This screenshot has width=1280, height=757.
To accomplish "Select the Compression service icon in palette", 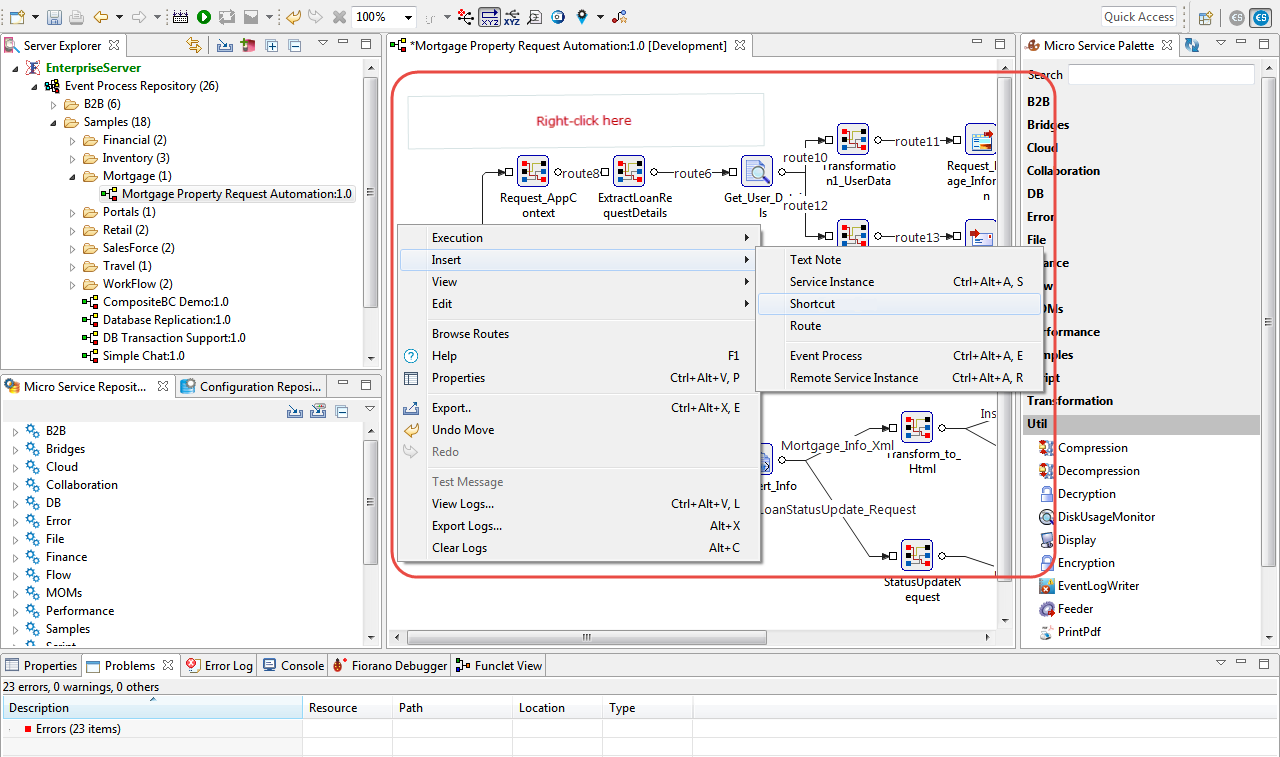I will 1046,448.
